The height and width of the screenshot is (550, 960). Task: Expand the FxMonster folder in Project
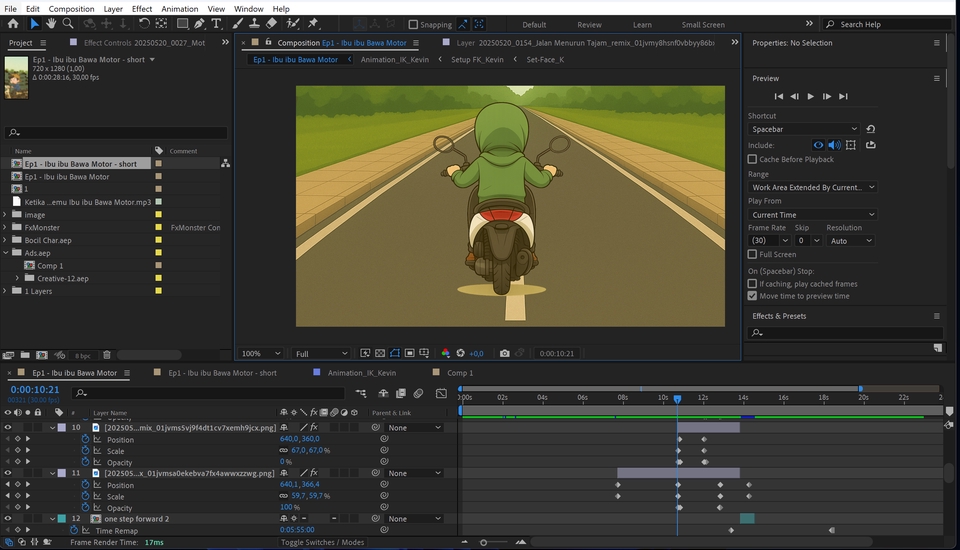tap(6, 228)
